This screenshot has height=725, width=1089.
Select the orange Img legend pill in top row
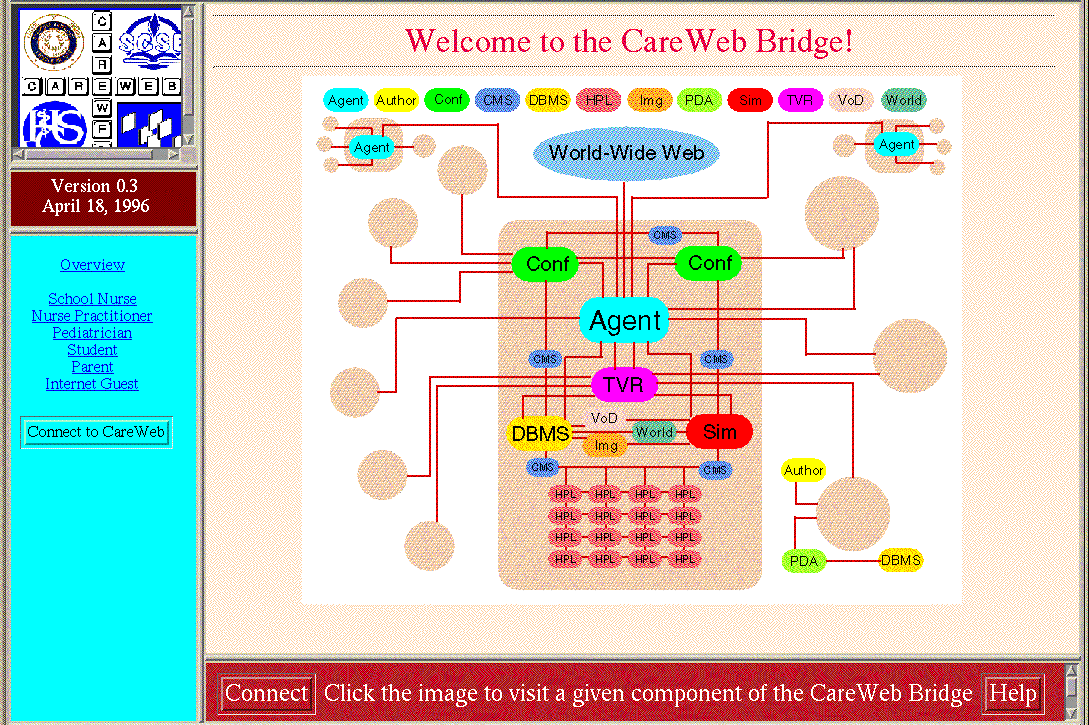(650, 100)
